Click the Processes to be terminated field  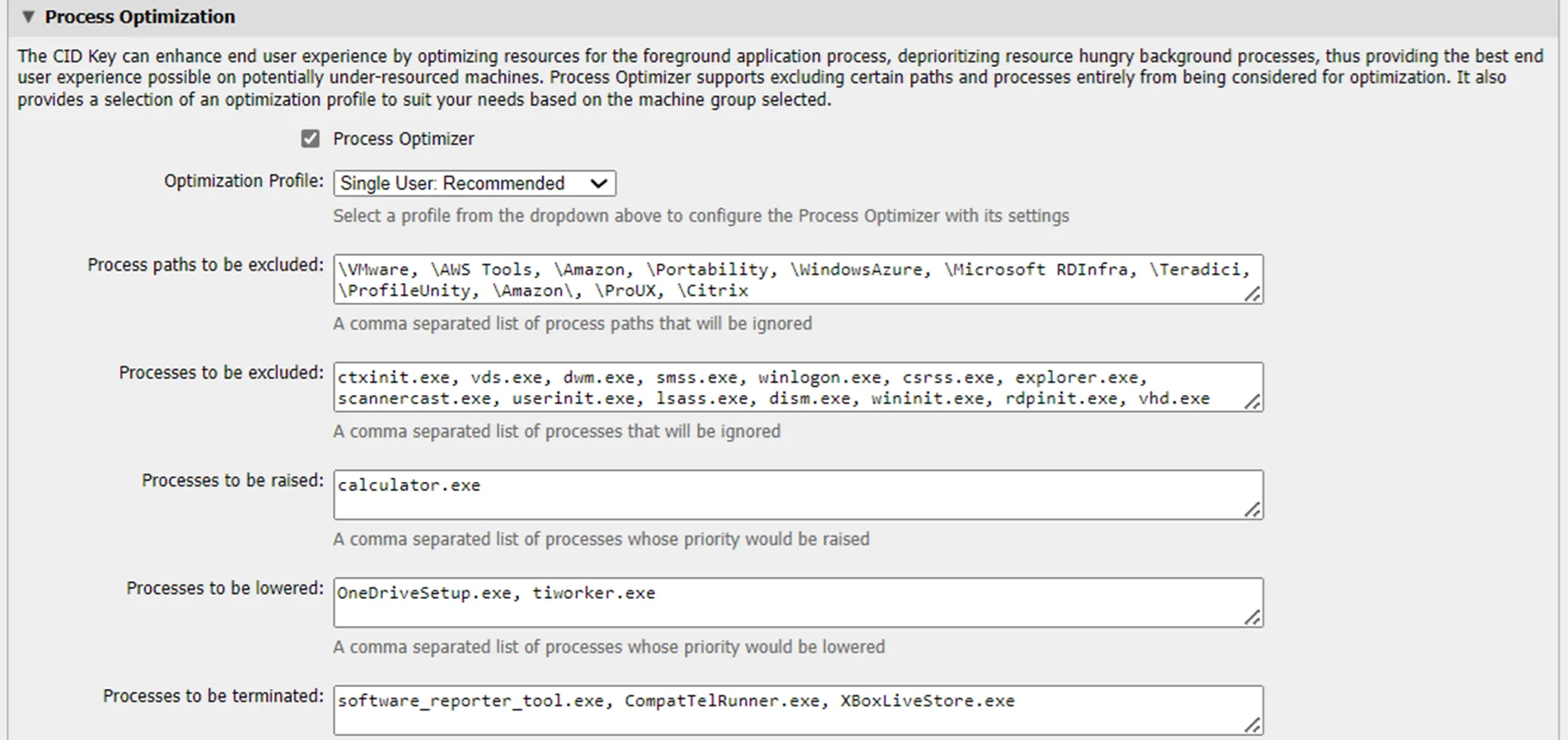point(798,710)
